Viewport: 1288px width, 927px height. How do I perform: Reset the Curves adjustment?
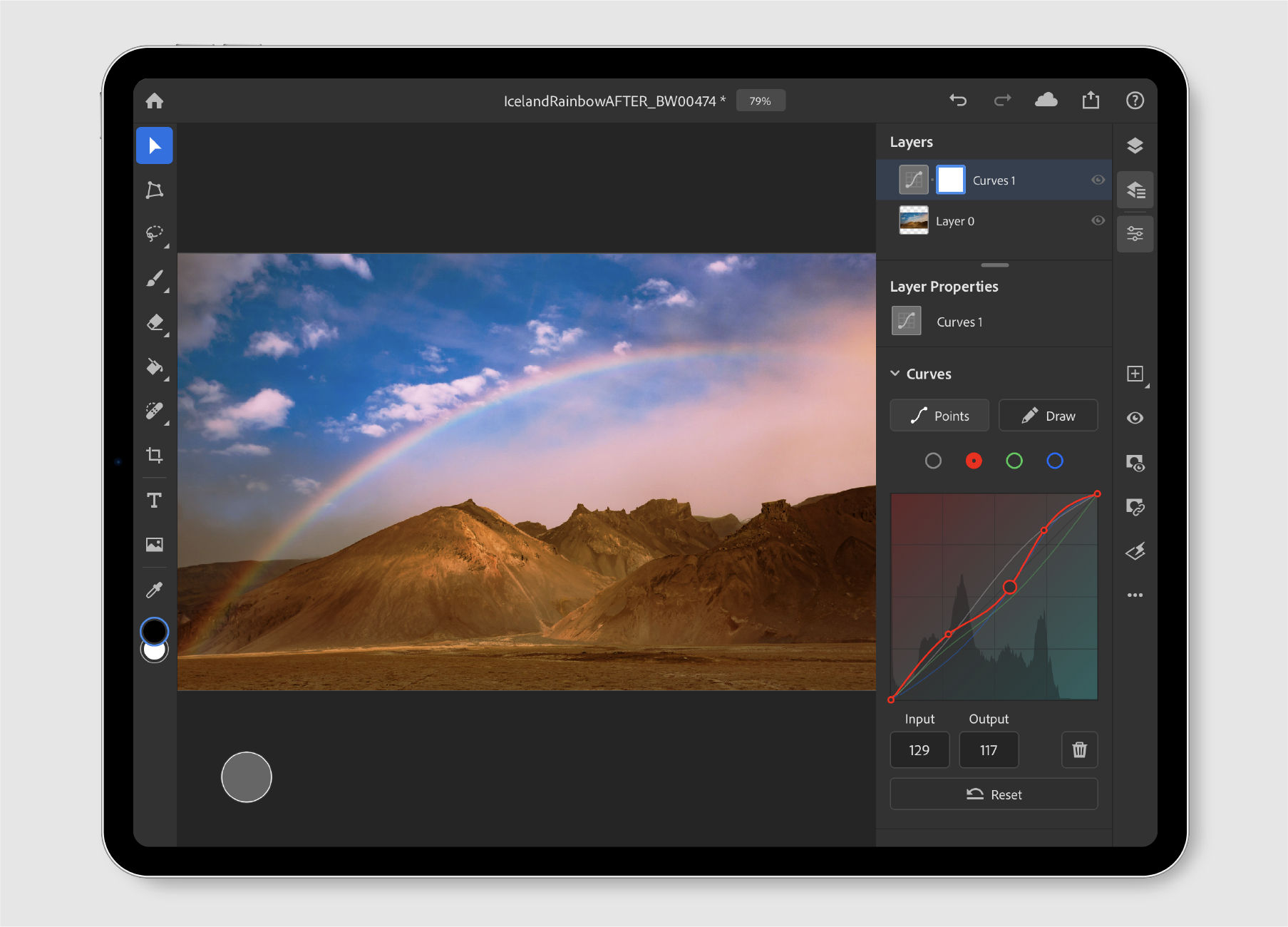[993, 794]
